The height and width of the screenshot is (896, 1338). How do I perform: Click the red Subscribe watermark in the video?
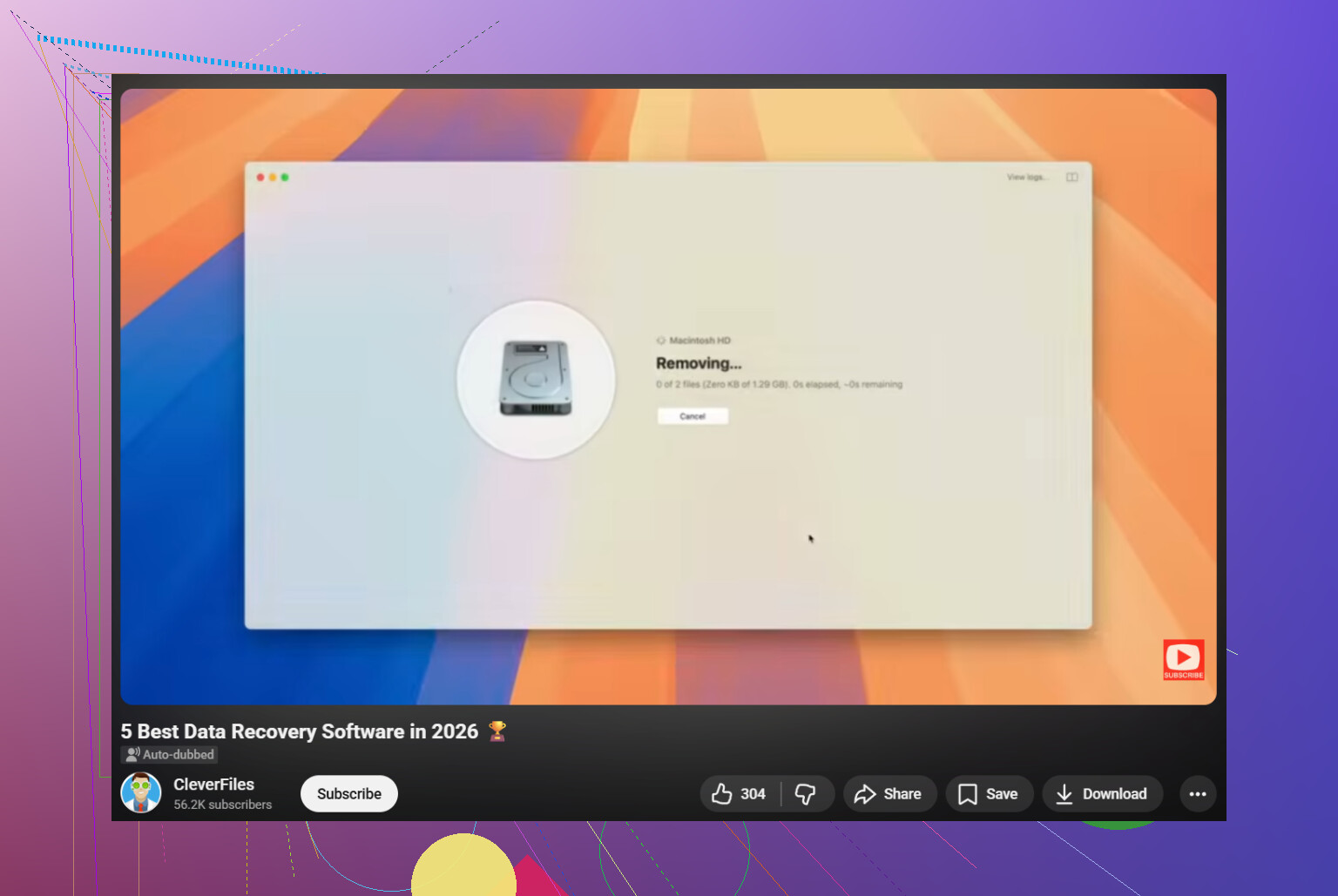click(x=1184, y=659)
